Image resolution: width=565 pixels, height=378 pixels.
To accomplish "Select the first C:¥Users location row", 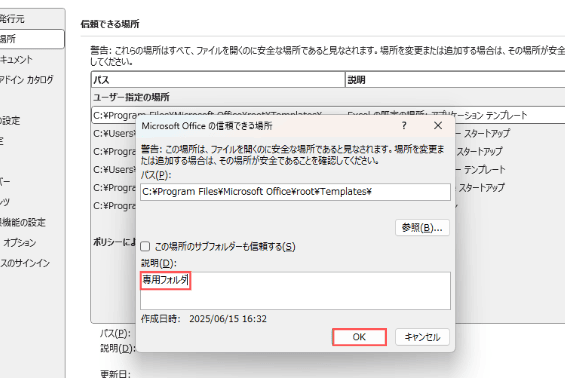I will coord(114,133).
